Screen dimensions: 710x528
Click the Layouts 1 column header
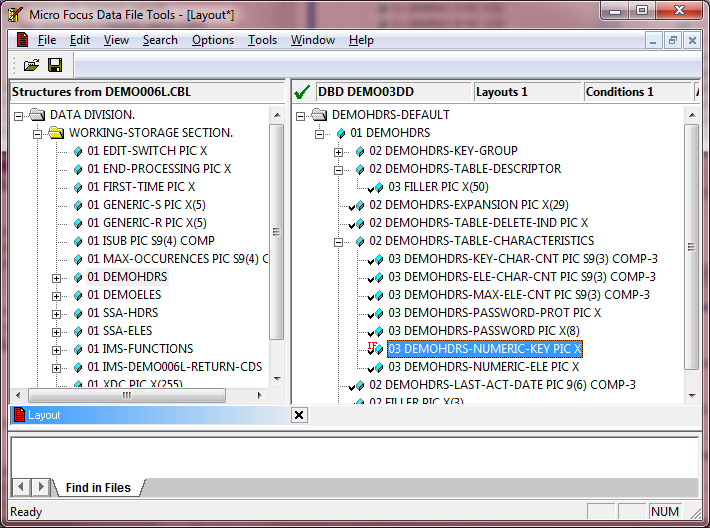pos(525,92)
